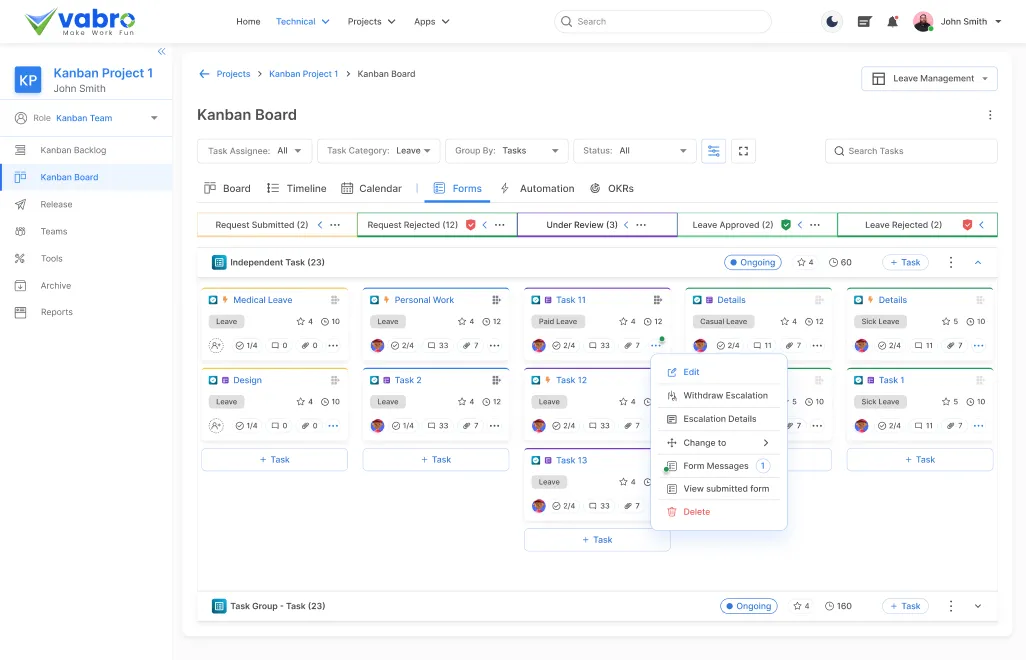Expand the Task Group - Task section
The width and height of the screenshot is (1026, 660).
tap(977, 606)
